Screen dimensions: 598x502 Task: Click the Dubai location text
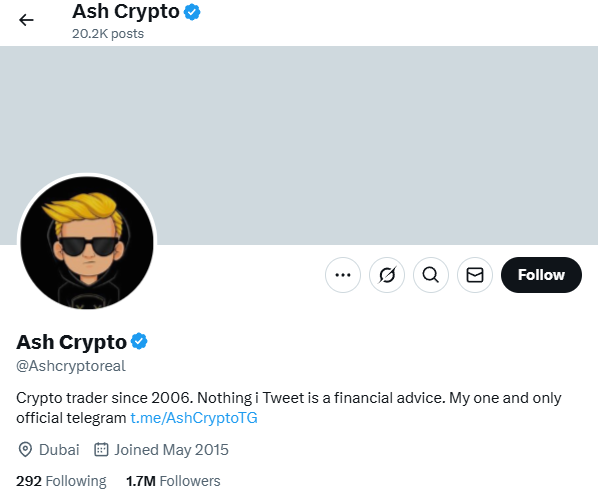tap(59, 450)
